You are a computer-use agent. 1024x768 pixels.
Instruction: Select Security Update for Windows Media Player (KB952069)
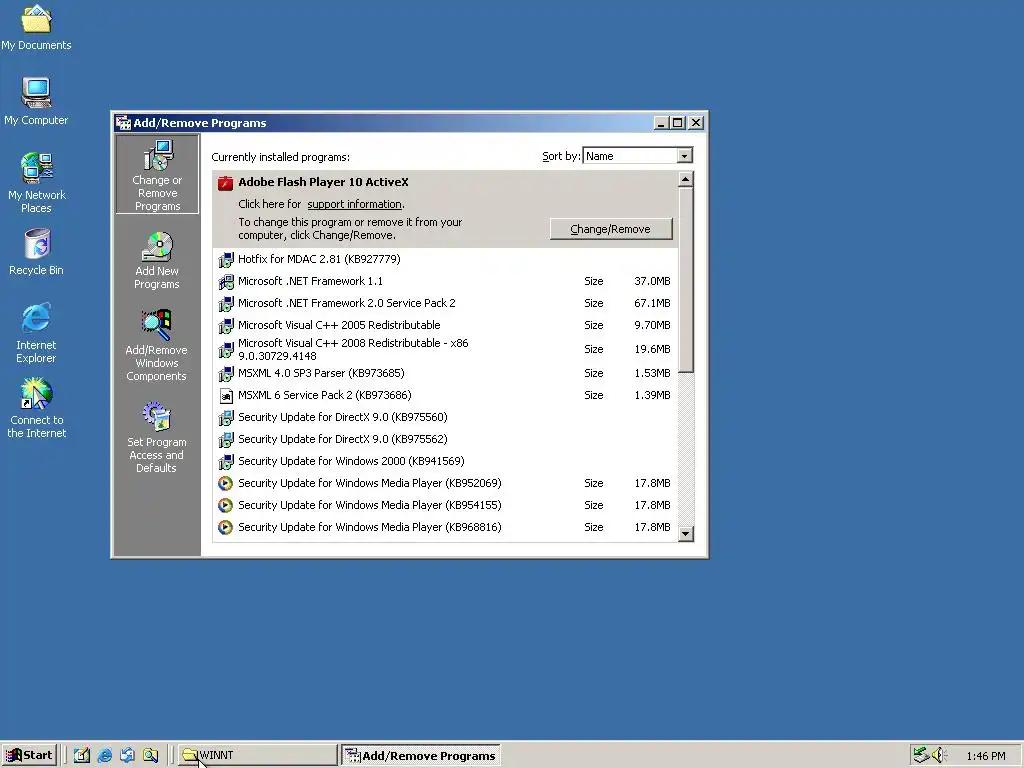point(445,483)
